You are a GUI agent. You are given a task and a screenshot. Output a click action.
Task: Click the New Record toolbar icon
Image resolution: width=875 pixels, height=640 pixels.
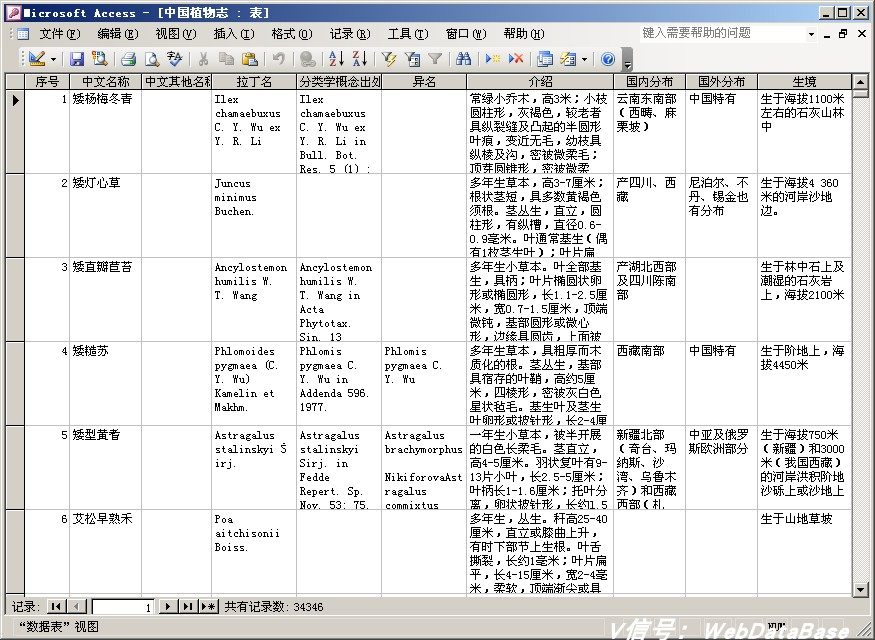coord(493,59)
